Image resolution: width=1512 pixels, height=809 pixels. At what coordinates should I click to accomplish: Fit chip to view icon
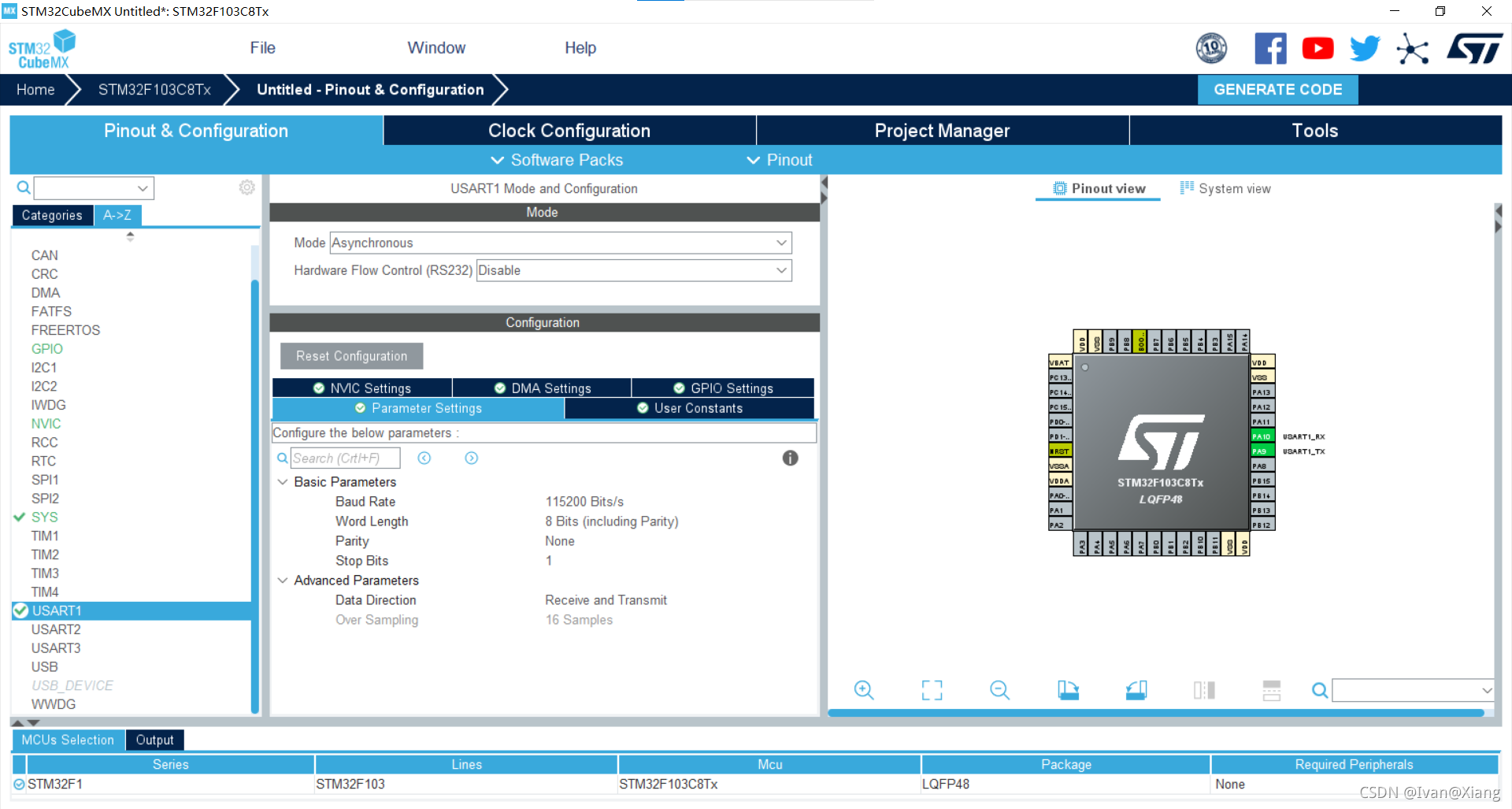point(932,690)
